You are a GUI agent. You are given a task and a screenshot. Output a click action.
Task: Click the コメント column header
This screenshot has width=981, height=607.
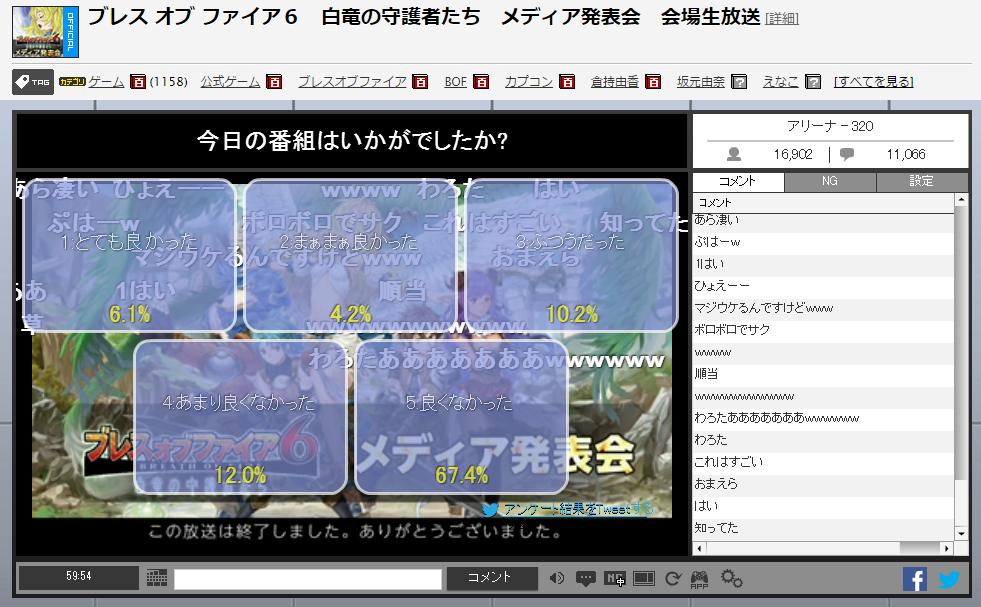[x=823, y=203]
